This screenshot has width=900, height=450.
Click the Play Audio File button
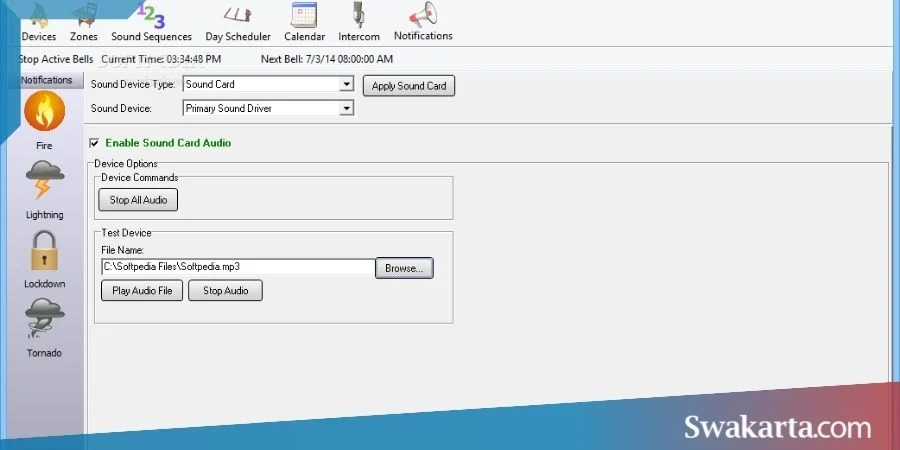coord(142,290)
